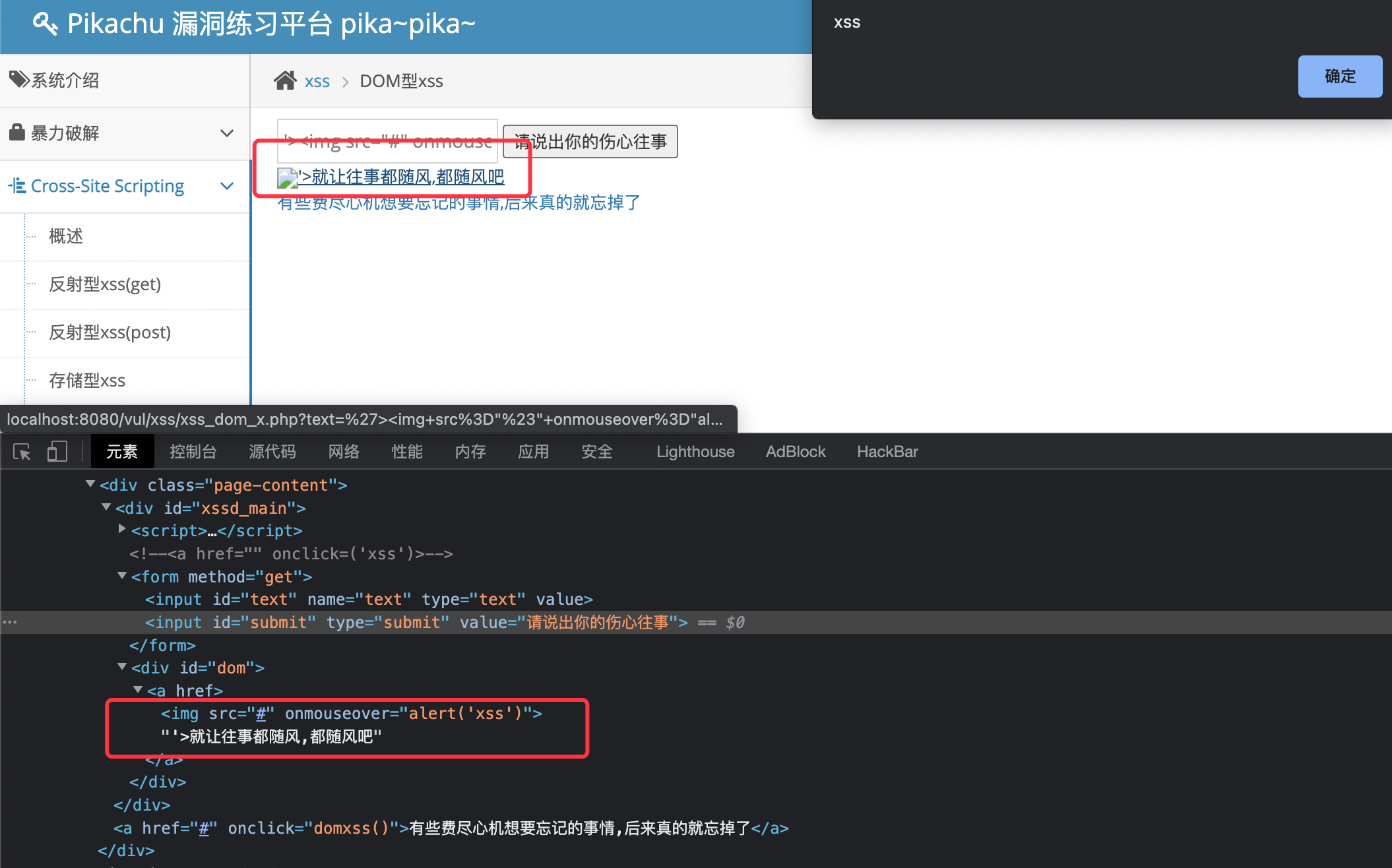Switch to the 控制台 tab

click(x=193, y=452)
